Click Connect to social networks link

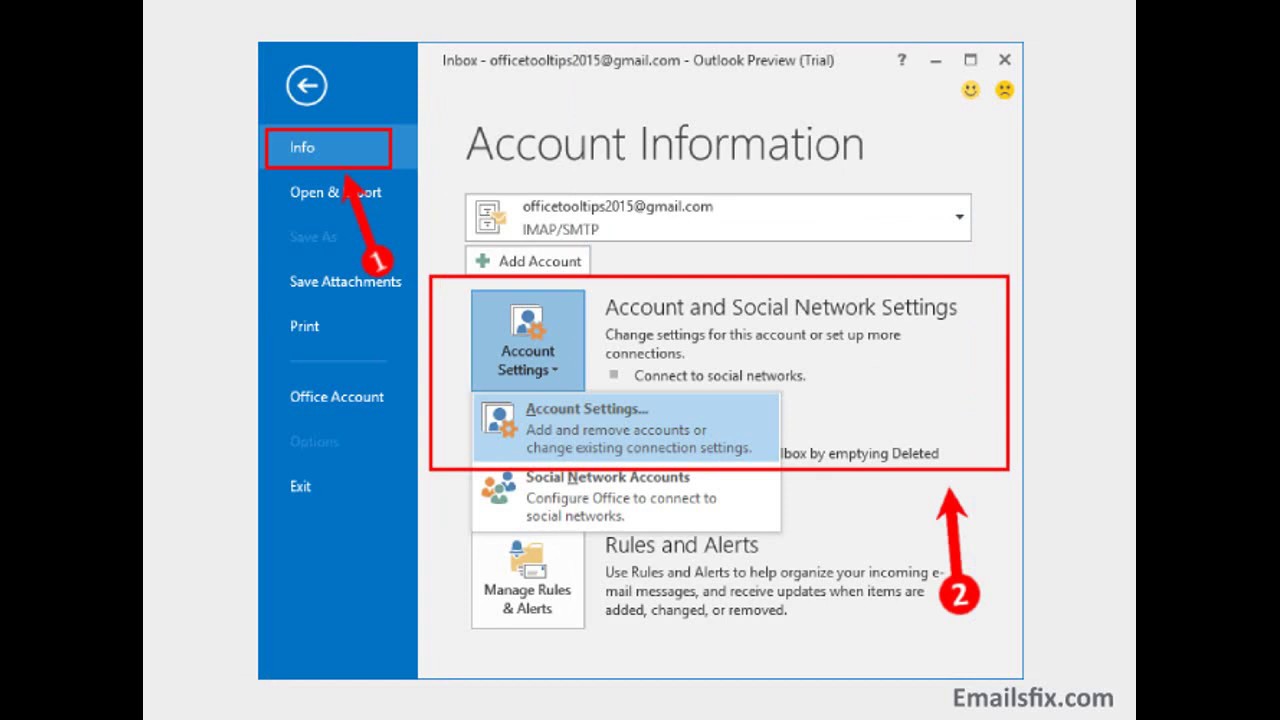tap(719, 376)
